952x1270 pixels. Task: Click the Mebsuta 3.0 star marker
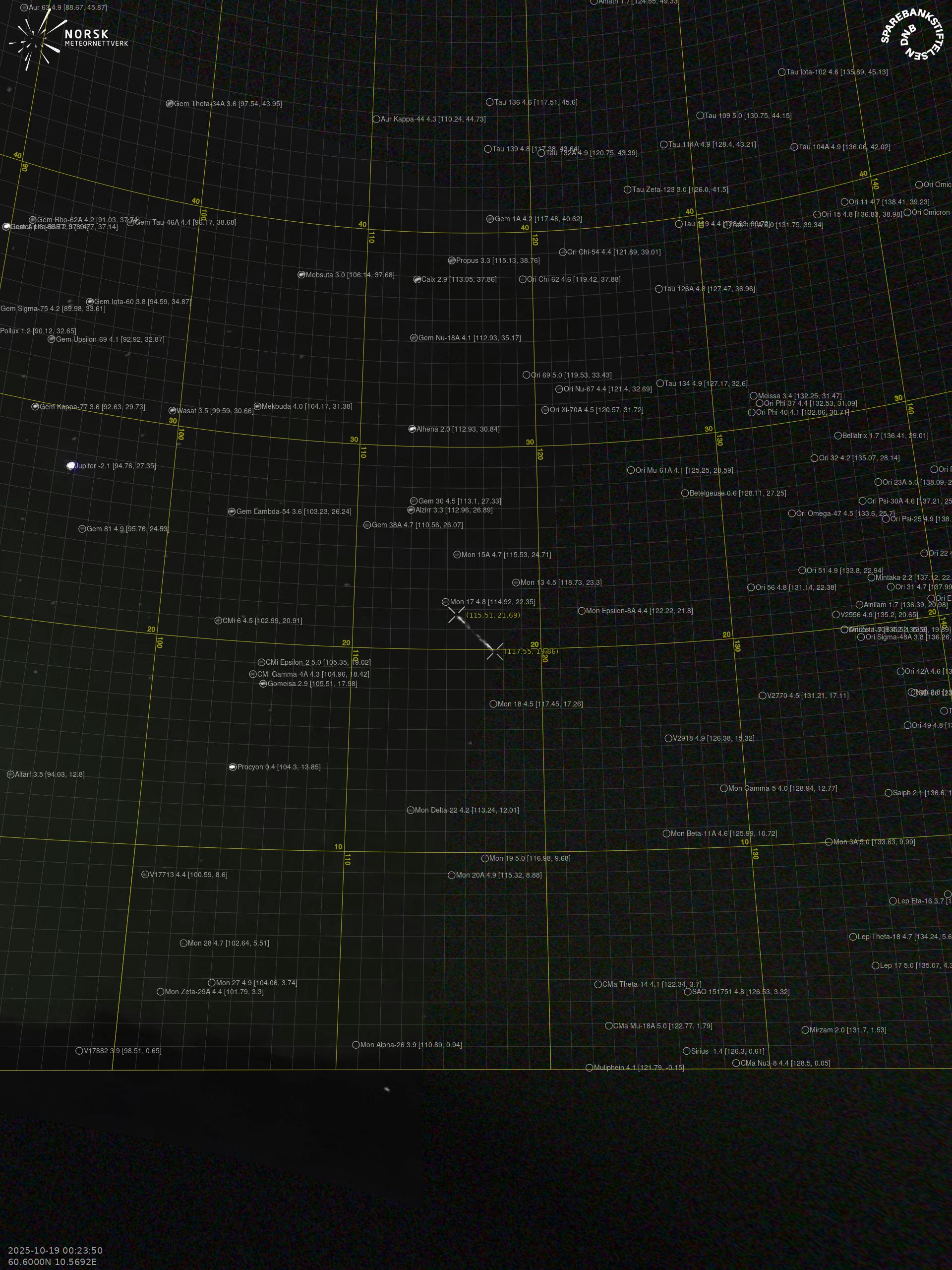(301, 275)
